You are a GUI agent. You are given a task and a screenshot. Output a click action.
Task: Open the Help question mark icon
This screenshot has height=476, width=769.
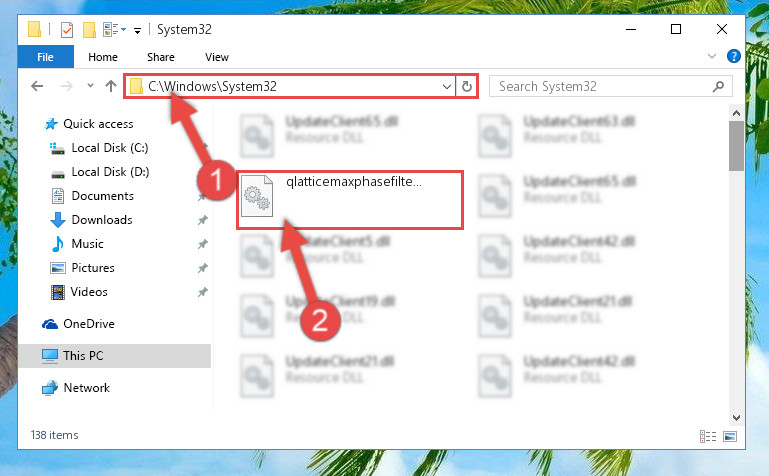pyautogui.click(x=733, y=56)
